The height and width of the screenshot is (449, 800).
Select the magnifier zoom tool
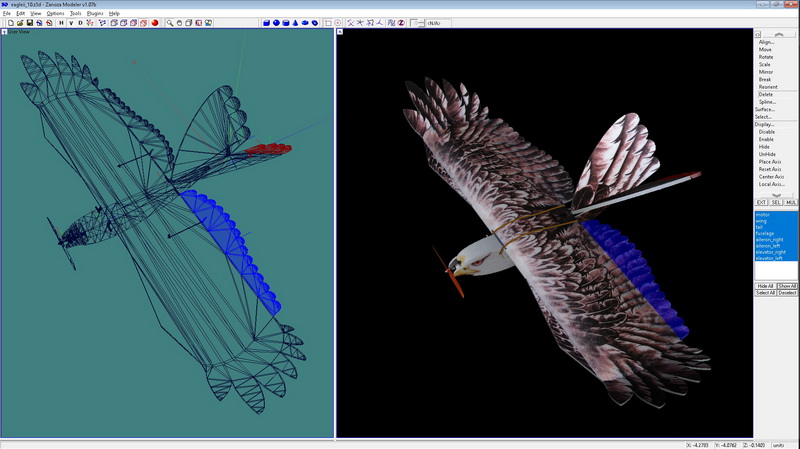pos(170,22)
